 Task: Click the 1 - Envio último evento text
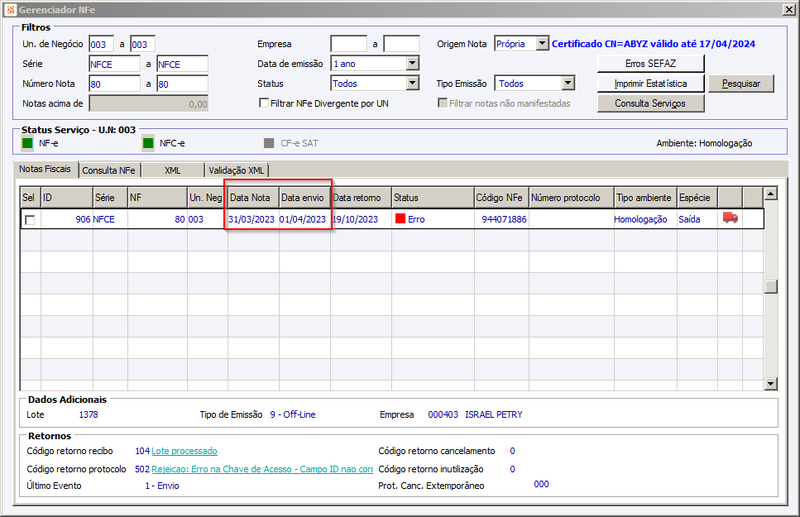162,486
